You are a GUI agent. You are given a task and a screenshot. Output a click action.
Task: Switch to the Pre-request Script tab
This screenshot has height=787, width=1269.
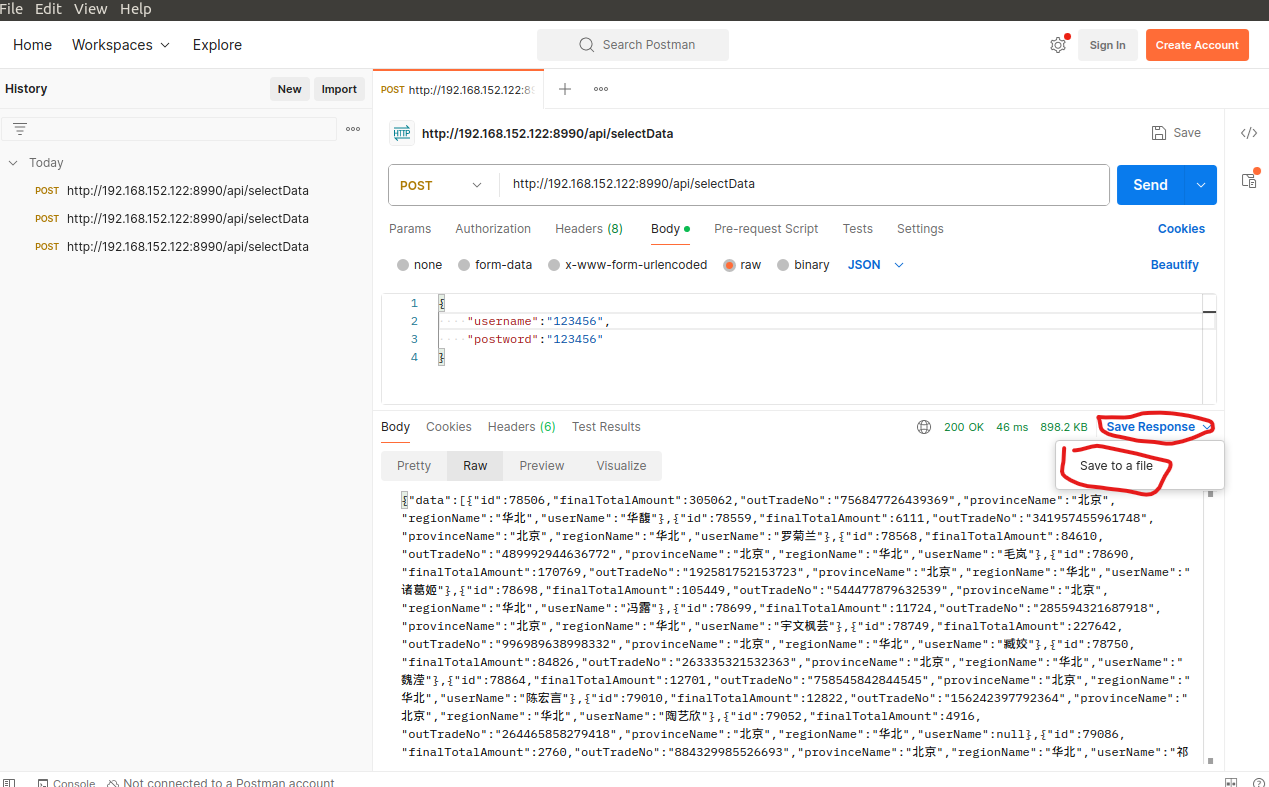tap(766, 229)
